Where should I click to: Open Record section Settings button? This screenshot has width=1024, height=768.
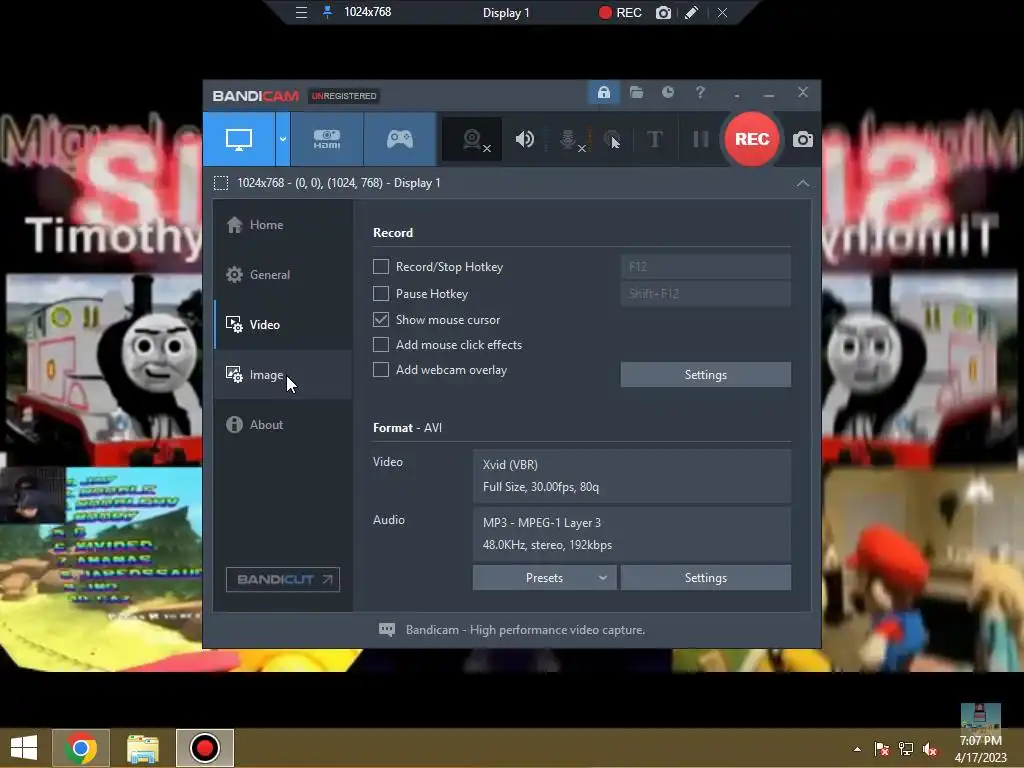[x=705, y=375]
